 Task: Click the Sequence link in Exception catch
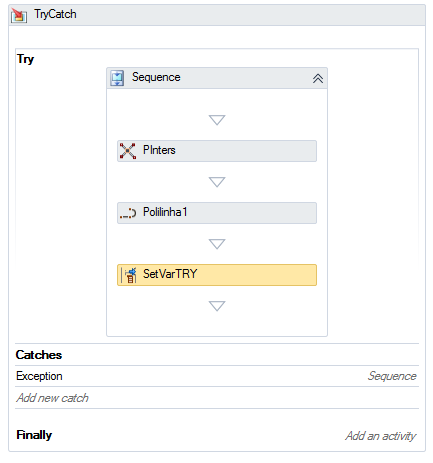392,376
